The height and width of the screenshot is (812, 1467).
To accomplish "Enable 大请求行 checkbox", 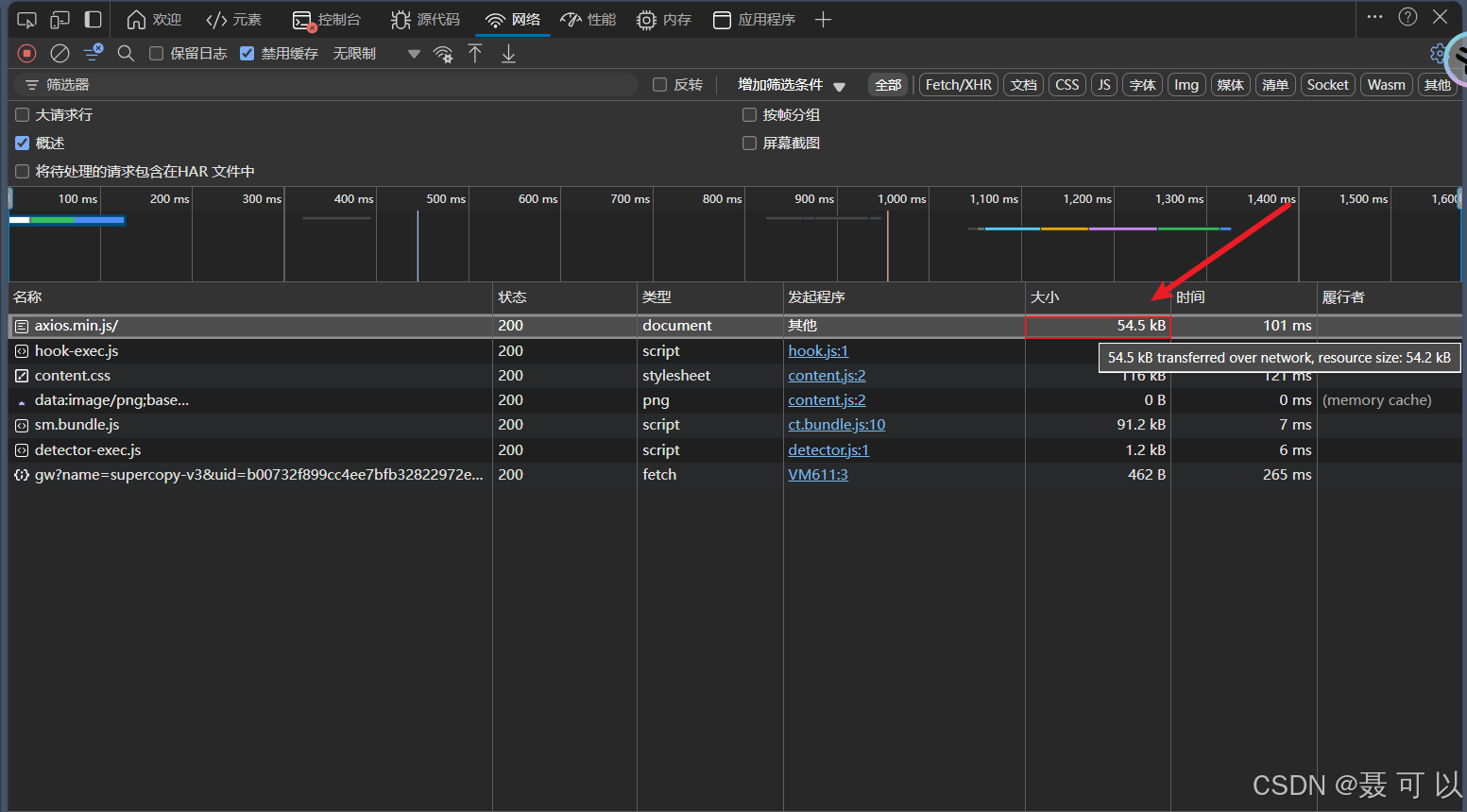I will [23, 115].
